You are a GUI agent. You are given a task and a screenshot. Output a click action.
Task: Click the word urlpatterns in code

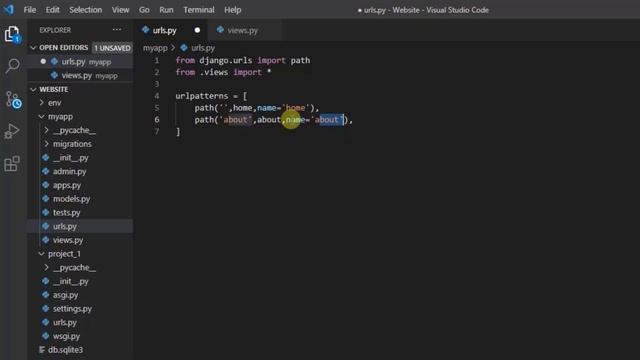coord(202,96)
